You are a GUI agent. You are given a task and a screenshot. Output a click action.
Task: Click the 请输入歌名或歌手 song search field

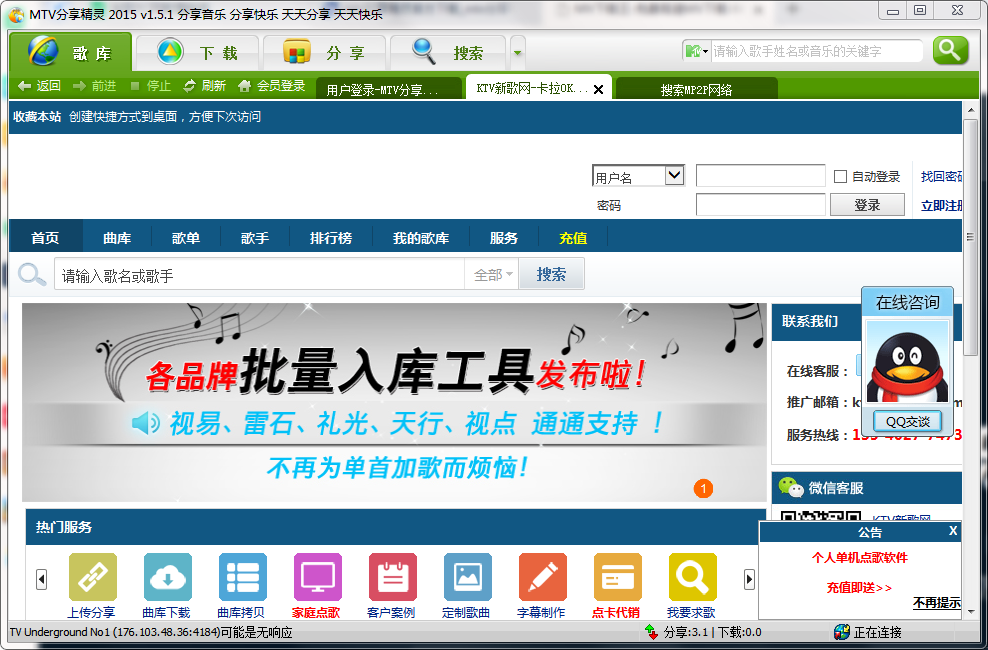point(260,275)
